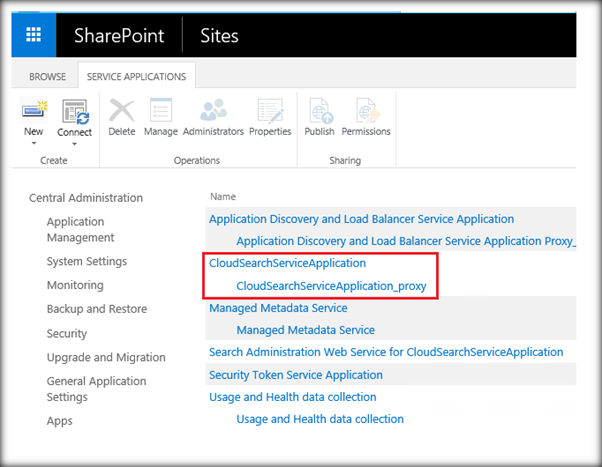Image resolution: width=602 pixels, height=467 pixels.
Task: Click the Connect ribbon icon
Action: 75,111
